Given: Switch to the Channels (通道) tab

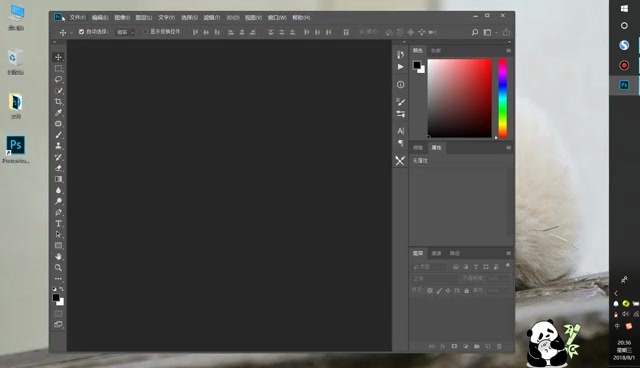Looking at the screenshot, I should [x=436, y=253].
